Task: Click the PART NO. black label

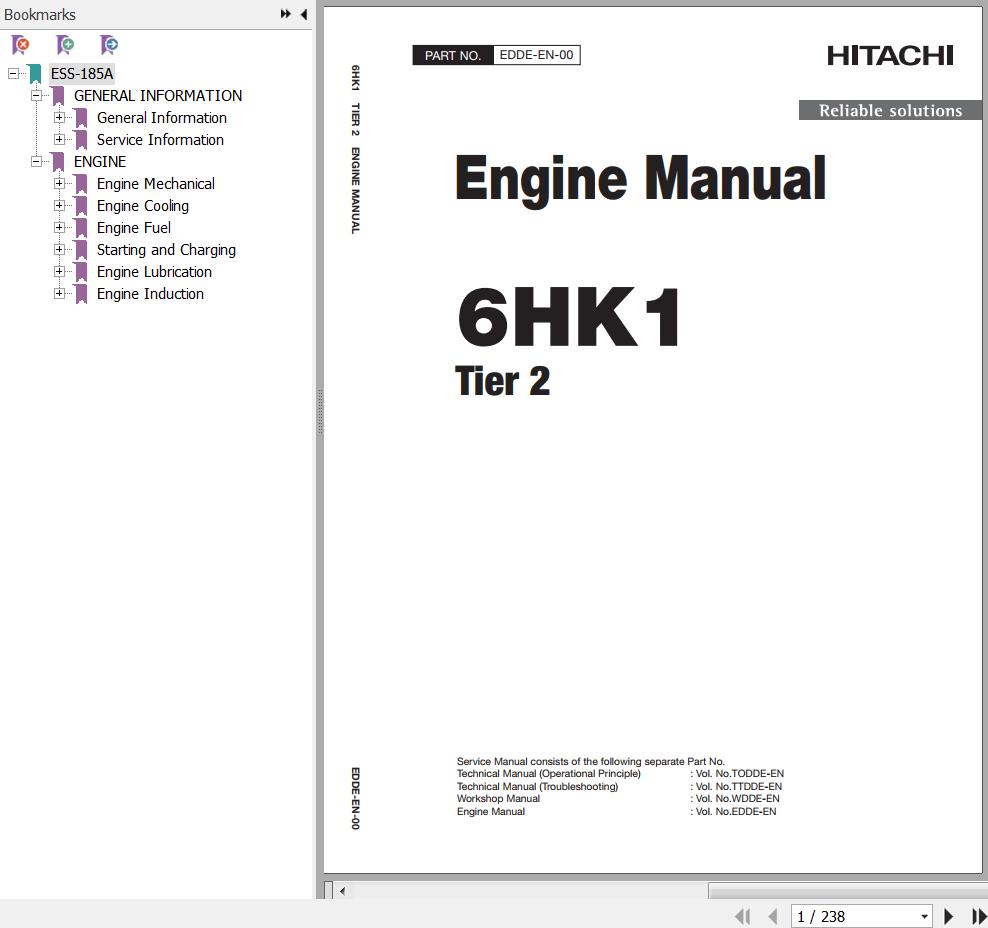Action: (x=453, y=55)
